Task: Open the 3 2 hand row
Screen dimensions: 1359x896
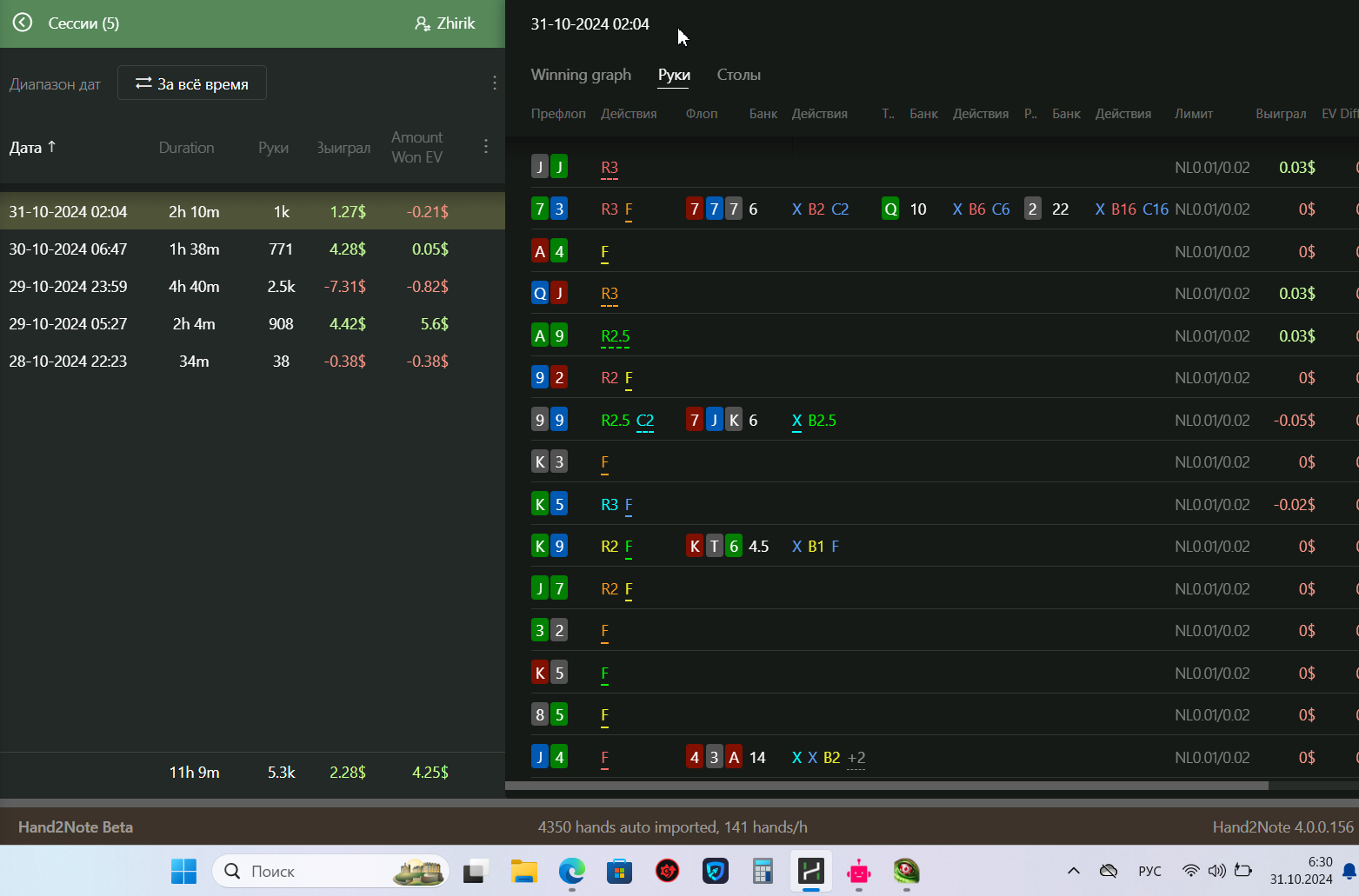Action: click(944, 630)
